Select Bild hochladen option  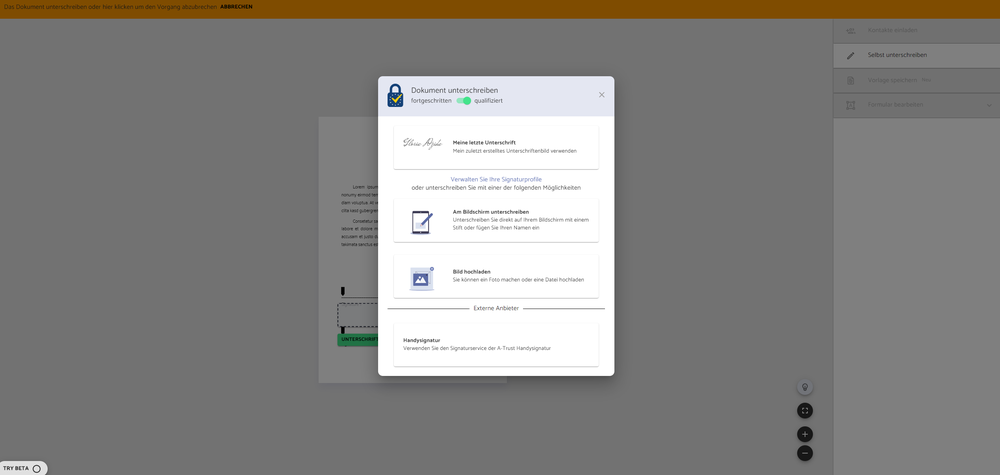pos(496,276)
